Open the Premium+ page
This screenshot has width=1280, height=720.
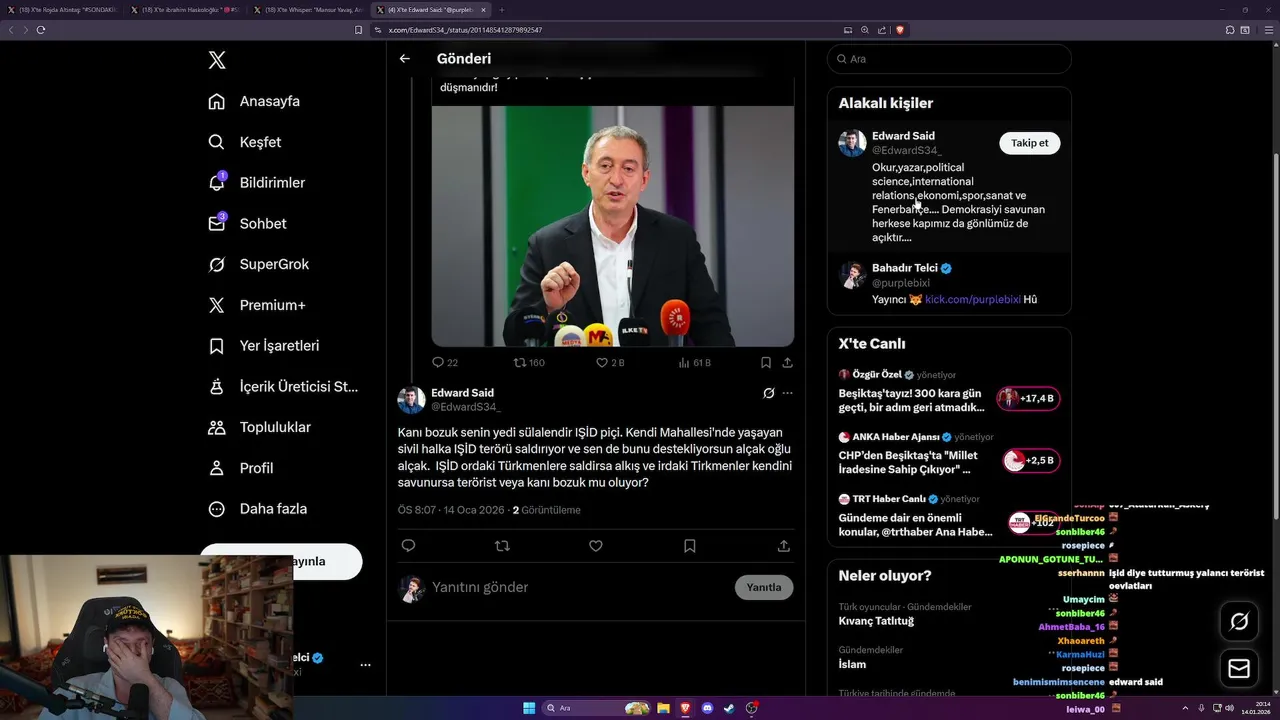[x=257, y=305]
